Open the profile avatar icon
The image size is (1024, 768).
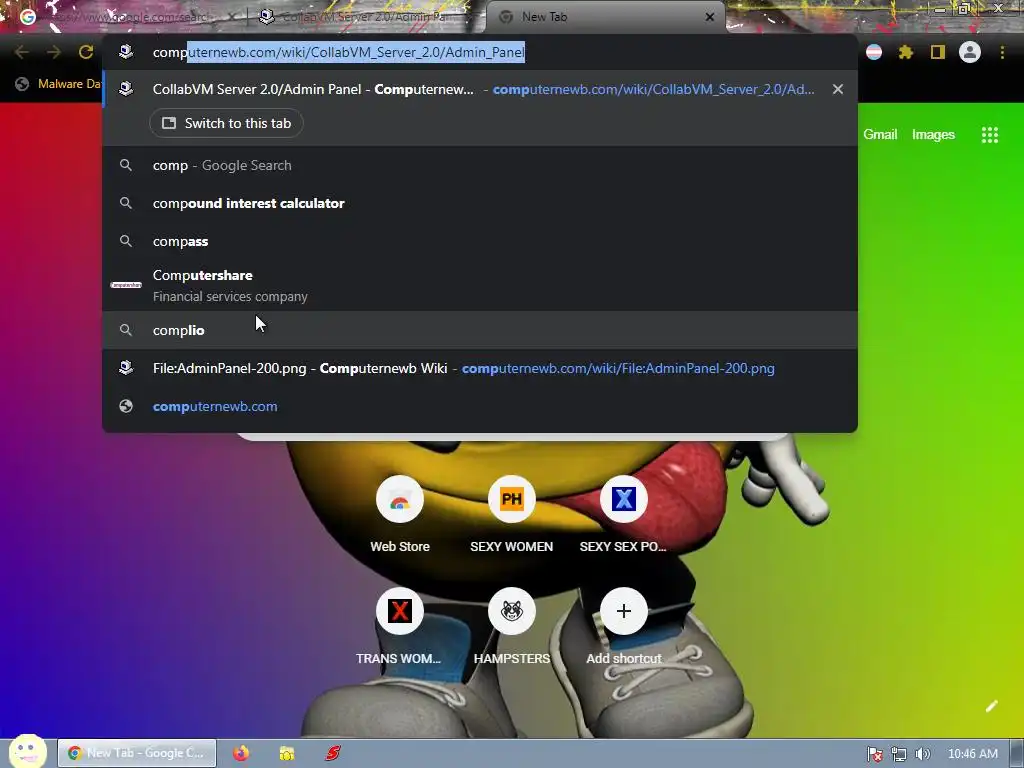(x=970, y=52)
